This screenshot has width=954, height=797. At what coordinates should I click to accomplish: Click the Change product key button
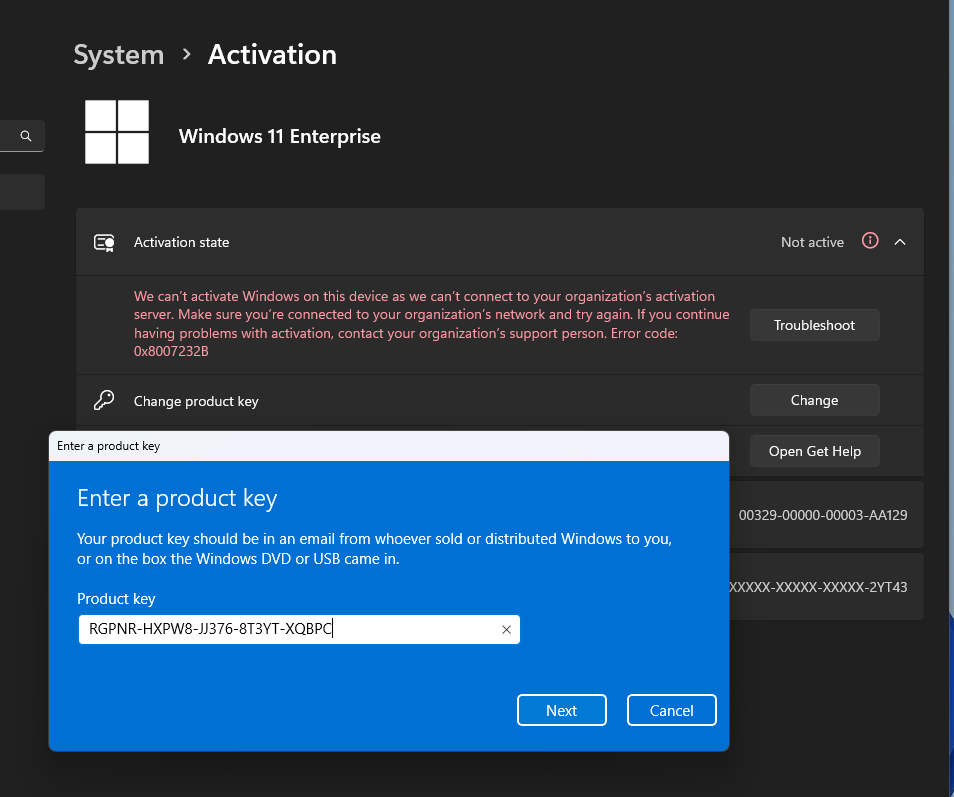[x=814, y=400]
